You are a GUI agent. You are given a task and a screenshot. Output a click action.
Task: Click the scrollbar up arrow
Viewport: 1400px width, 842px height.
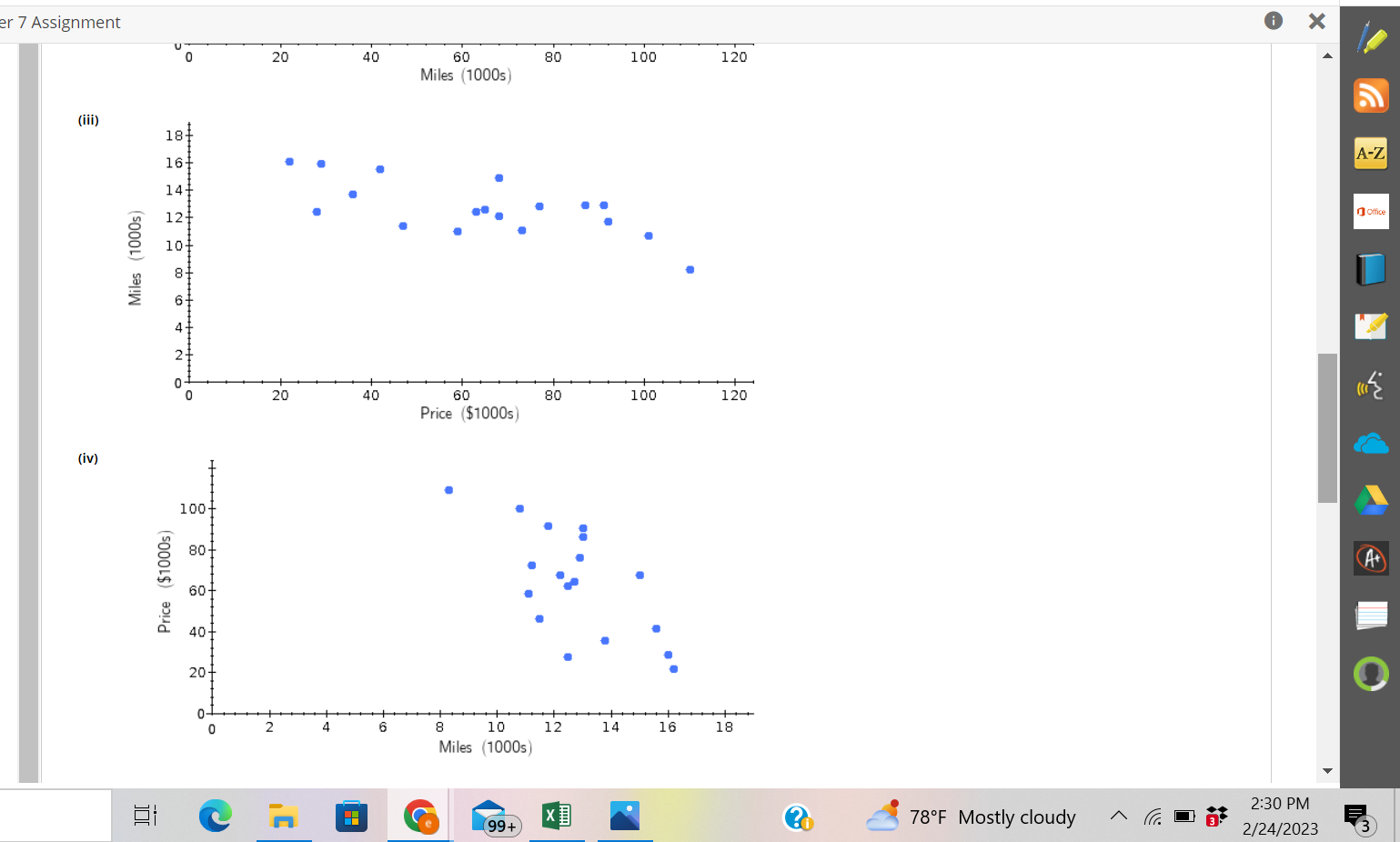1327,55
